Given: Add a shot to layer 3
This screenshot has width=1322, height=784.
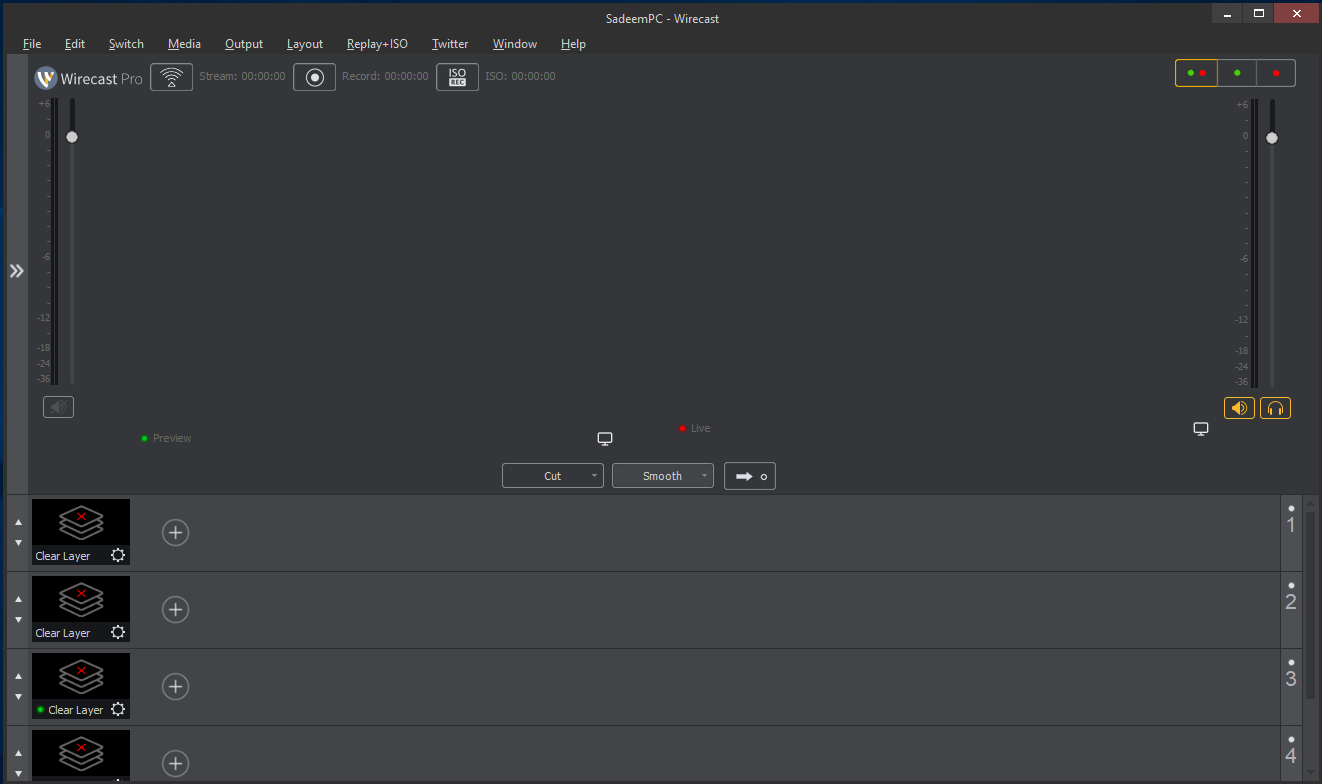Looking at the screenshot, I should click(176, 687).
